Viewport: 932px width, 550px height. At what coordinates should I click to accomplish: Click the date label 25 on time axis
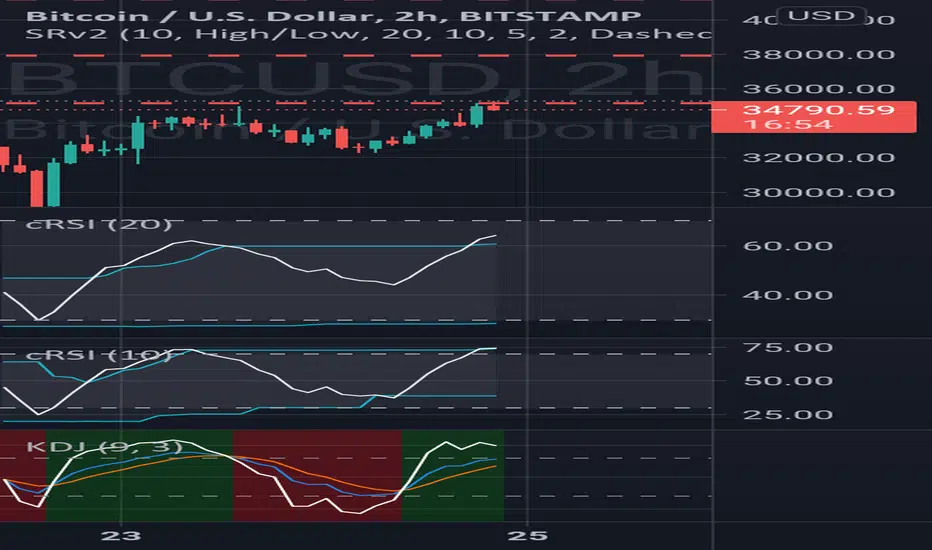coord(528,536)
